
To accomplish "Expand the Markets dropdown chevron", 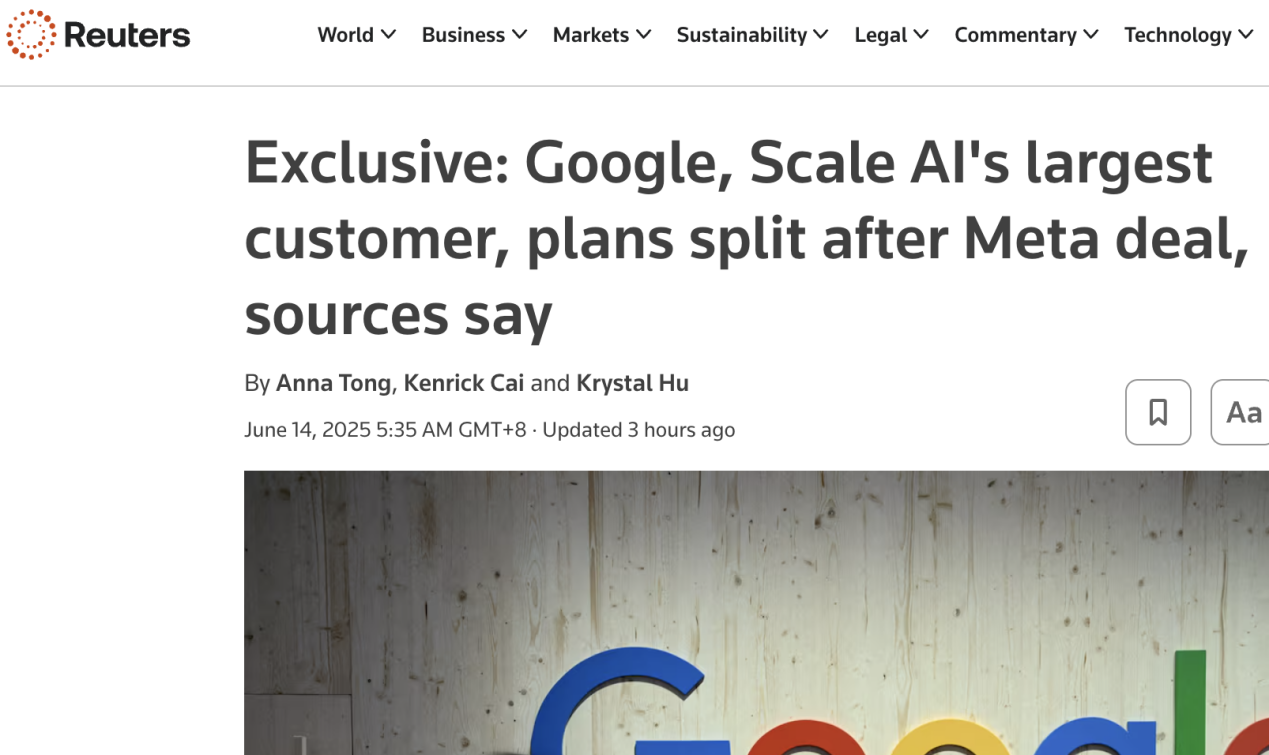I will [644, 35].
